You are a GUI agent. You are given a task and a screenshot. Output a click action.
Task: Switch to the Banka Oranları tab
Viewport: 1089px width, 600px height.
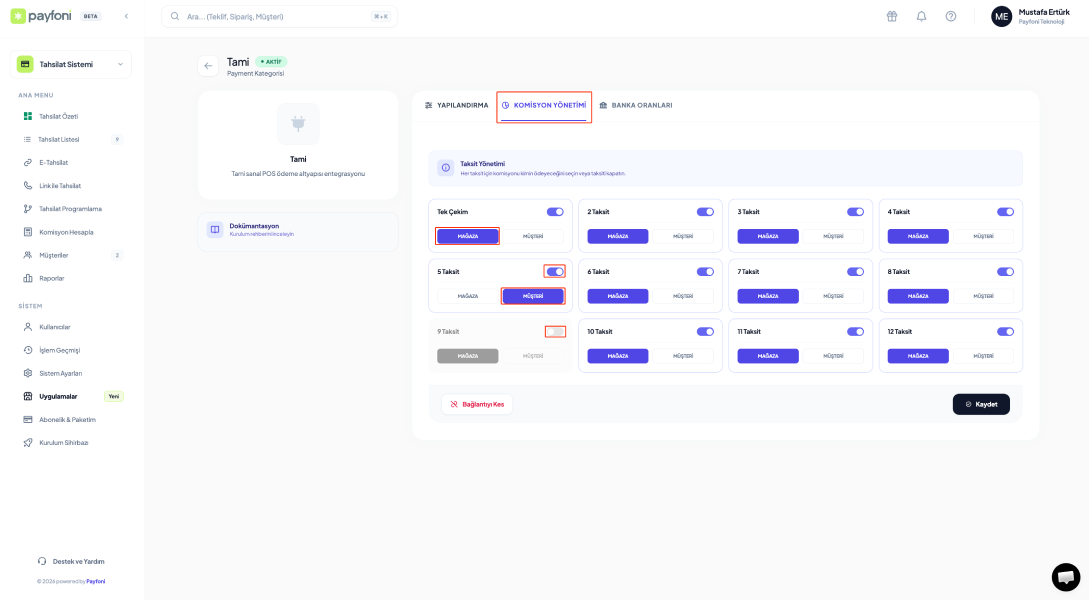coord(635,105)
